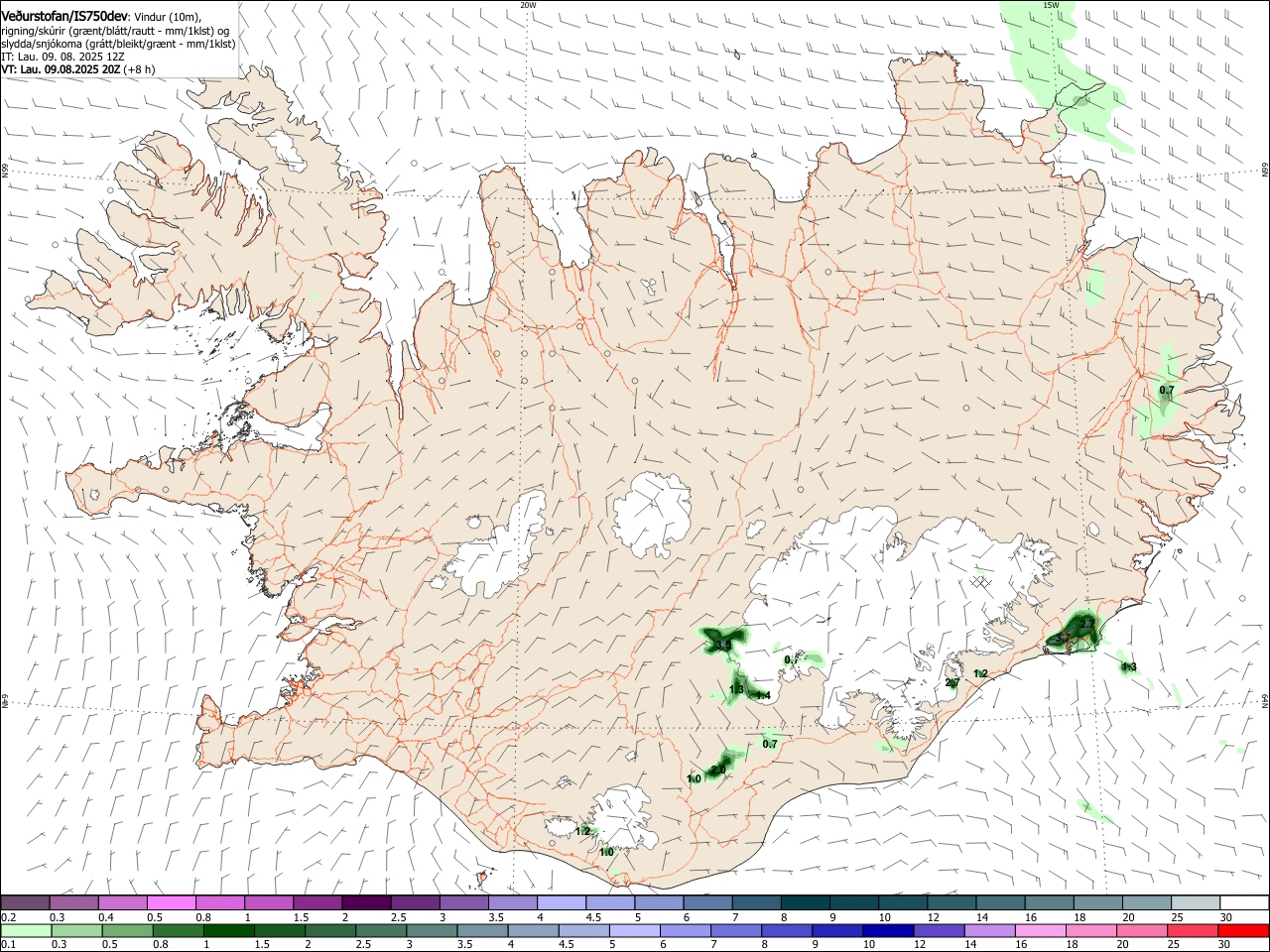Pick the lightest green 0.1 rain legend swatch
Screen dimensions: 1270x952
[x=26, y=930]
